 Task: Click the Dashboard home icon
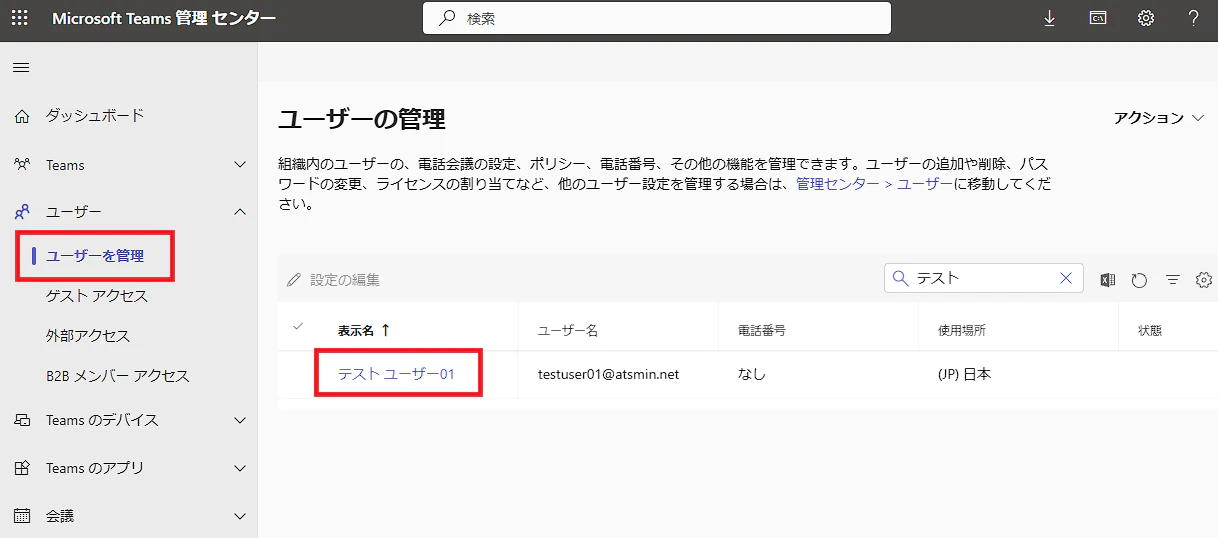[x=22, y=116]
